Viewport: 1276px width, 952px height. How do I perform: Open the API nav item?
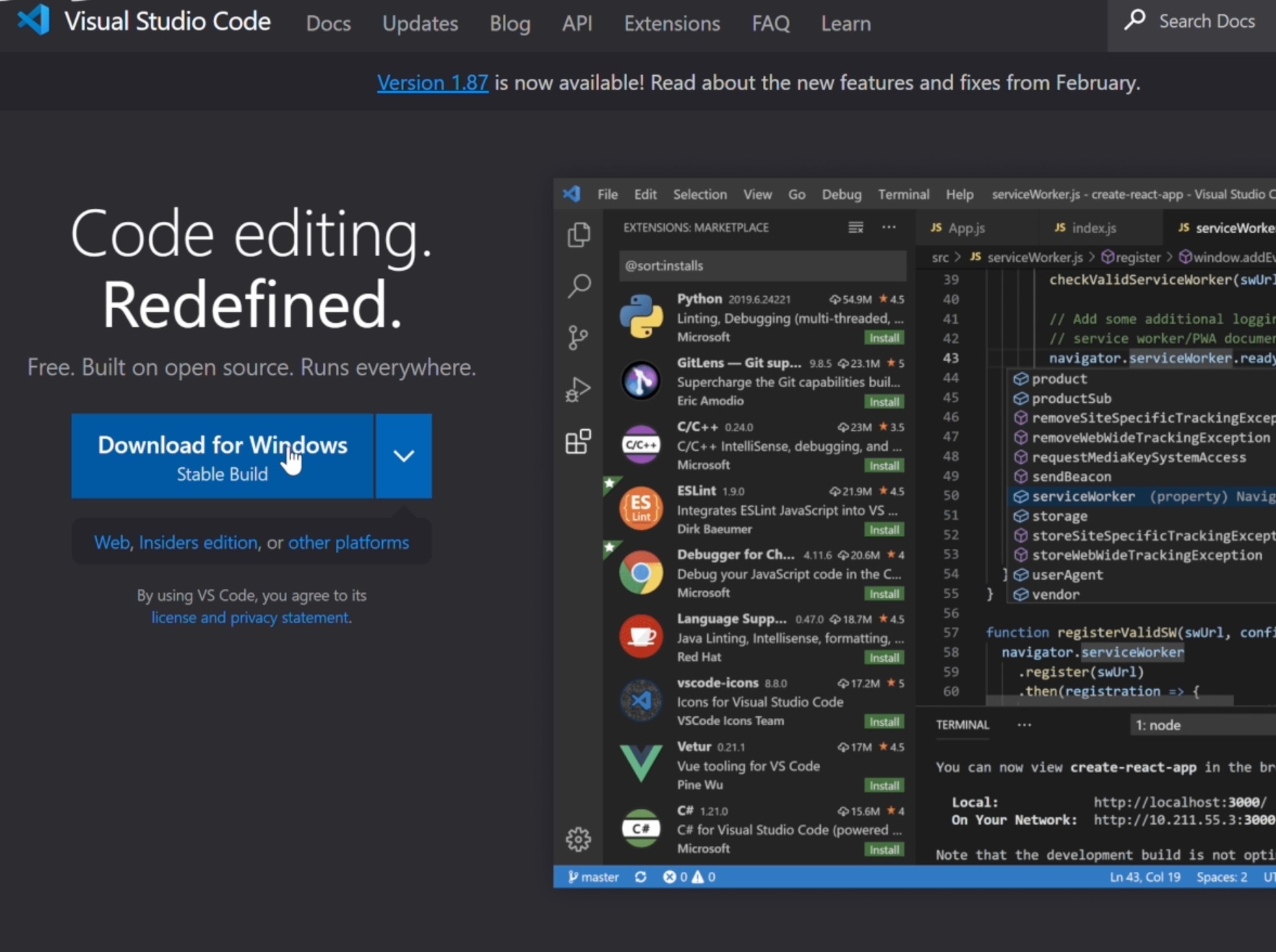coord(577,24)
